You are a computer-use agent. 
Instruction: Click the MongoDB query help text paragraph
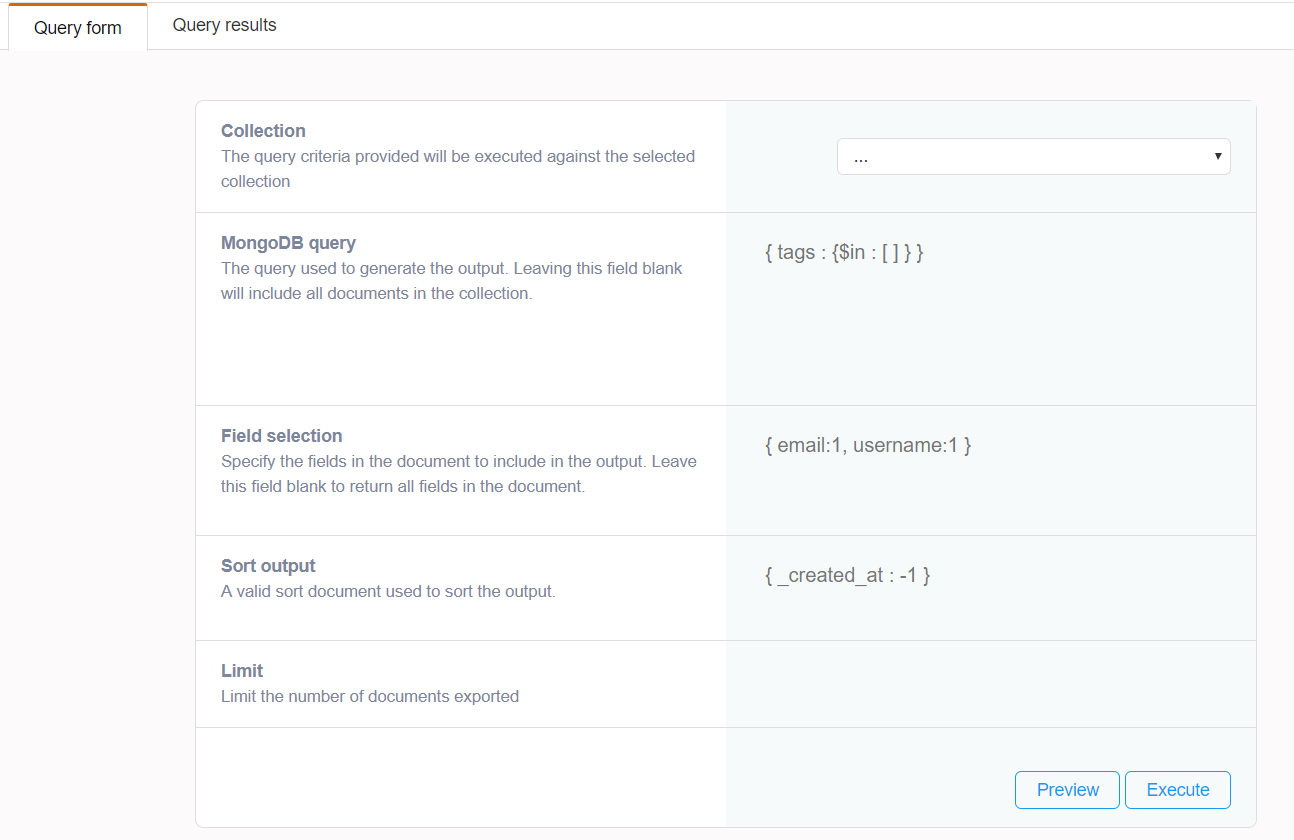tap(451, 281)
